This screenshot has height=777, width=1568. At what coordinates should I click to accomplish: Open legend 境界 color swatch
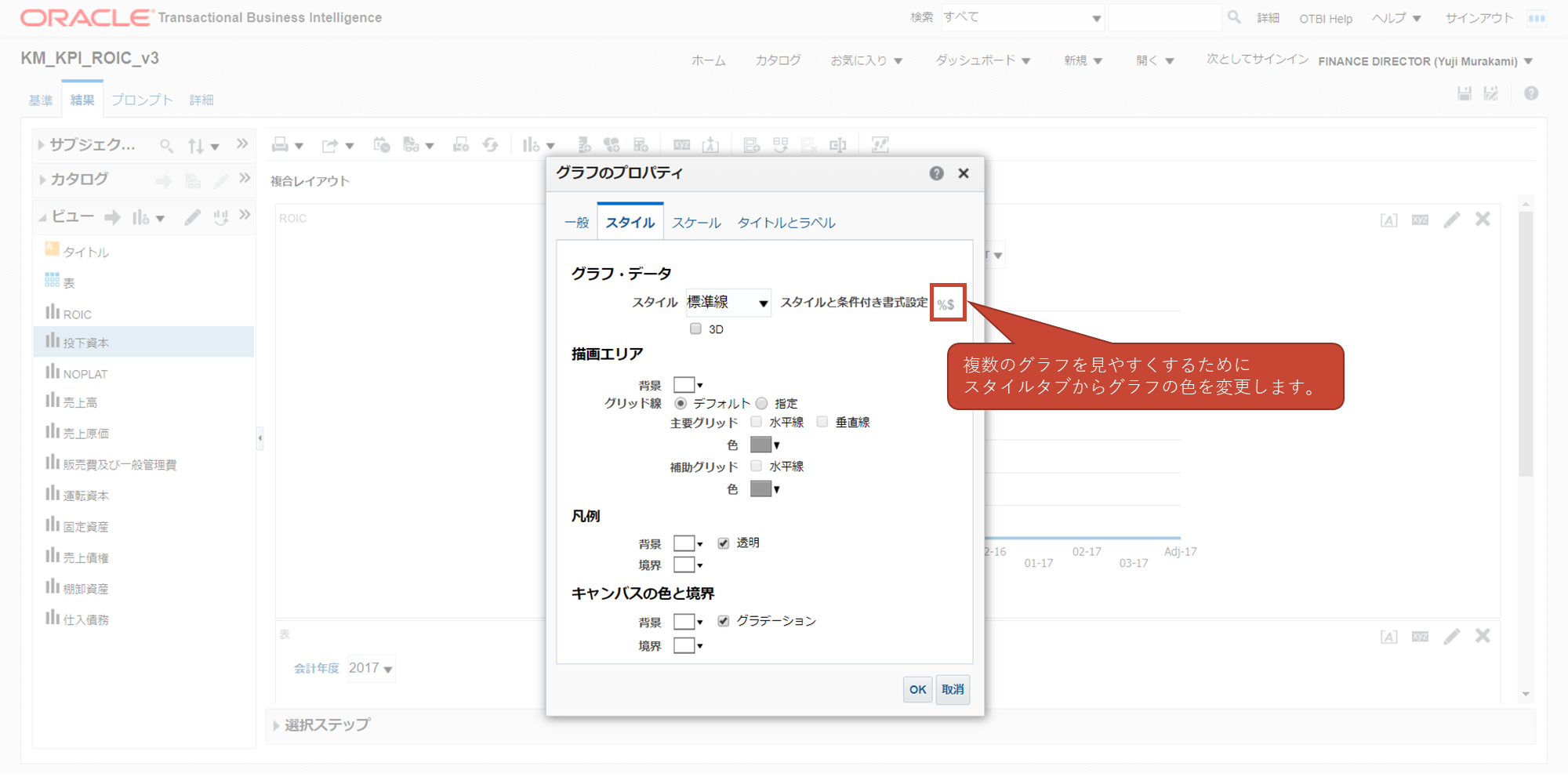tap(688, 565)
